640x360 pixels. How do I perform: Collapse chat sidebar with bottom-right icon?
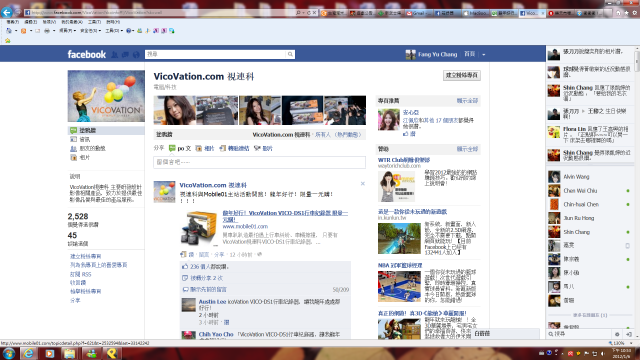point(629,334)
